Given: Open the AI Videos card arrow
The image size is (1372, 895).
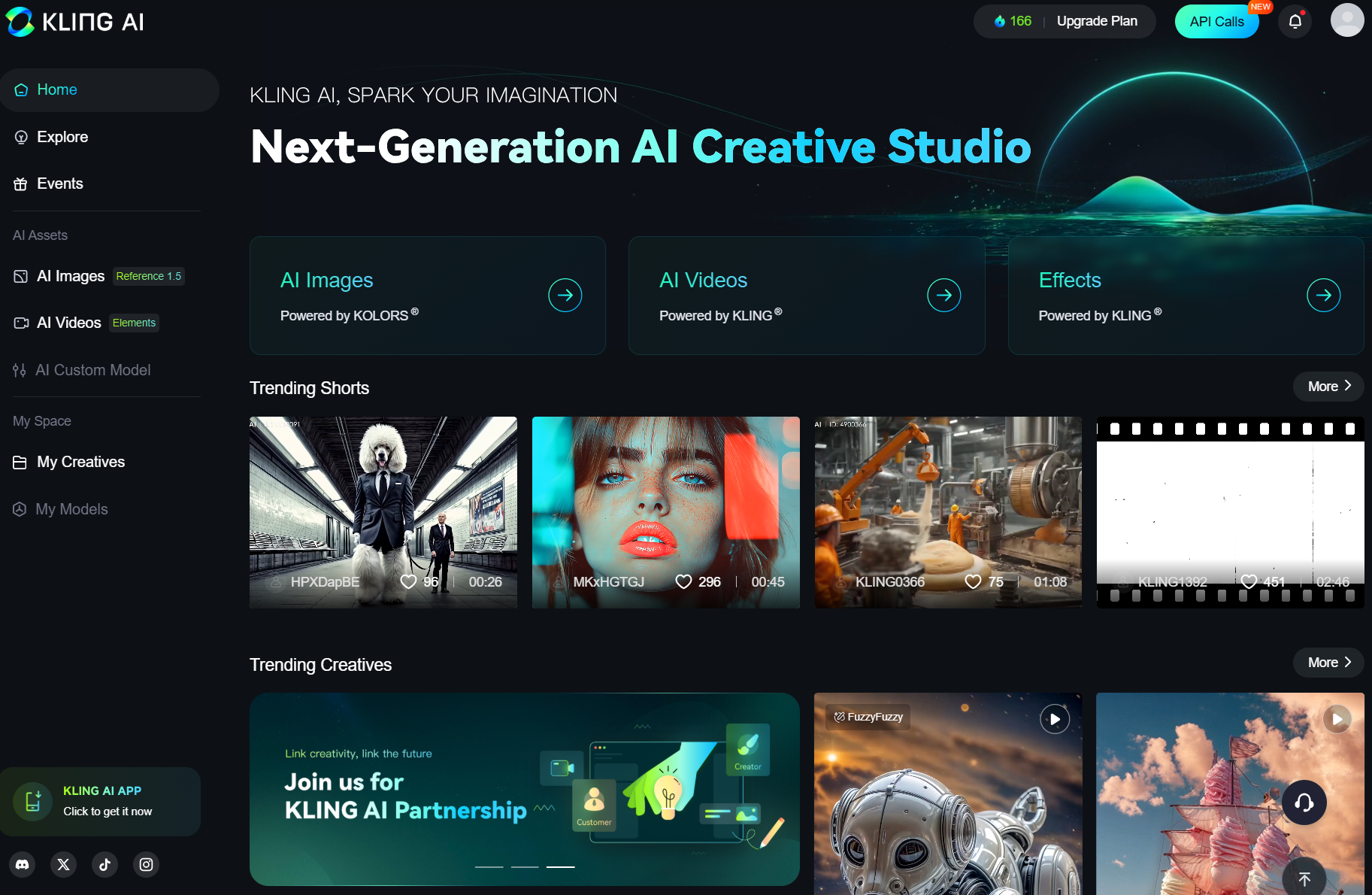Looking at the screenshot, I should (x=944, y=295).
